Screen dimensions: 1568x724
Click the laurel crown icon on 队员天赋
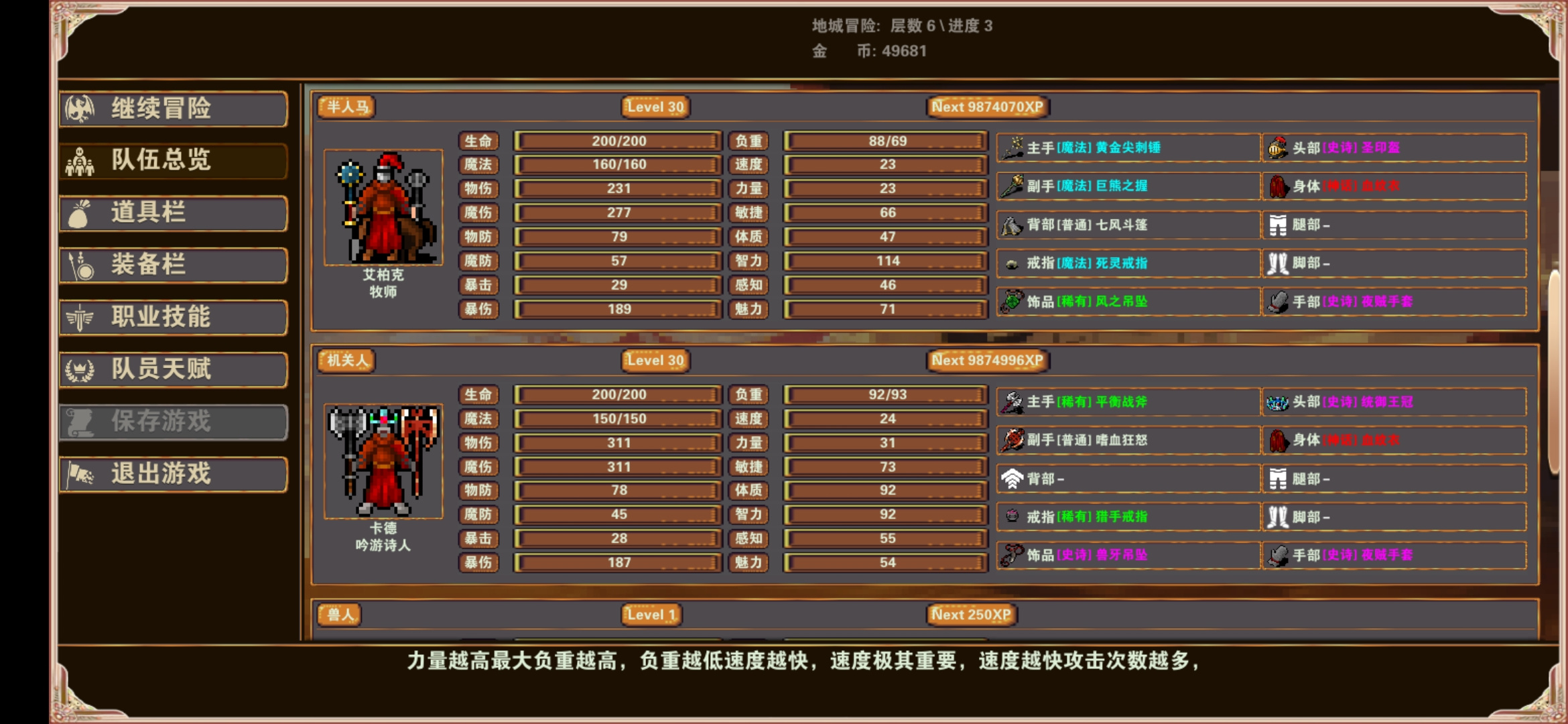pyautogui.click(x=80, y=369)
